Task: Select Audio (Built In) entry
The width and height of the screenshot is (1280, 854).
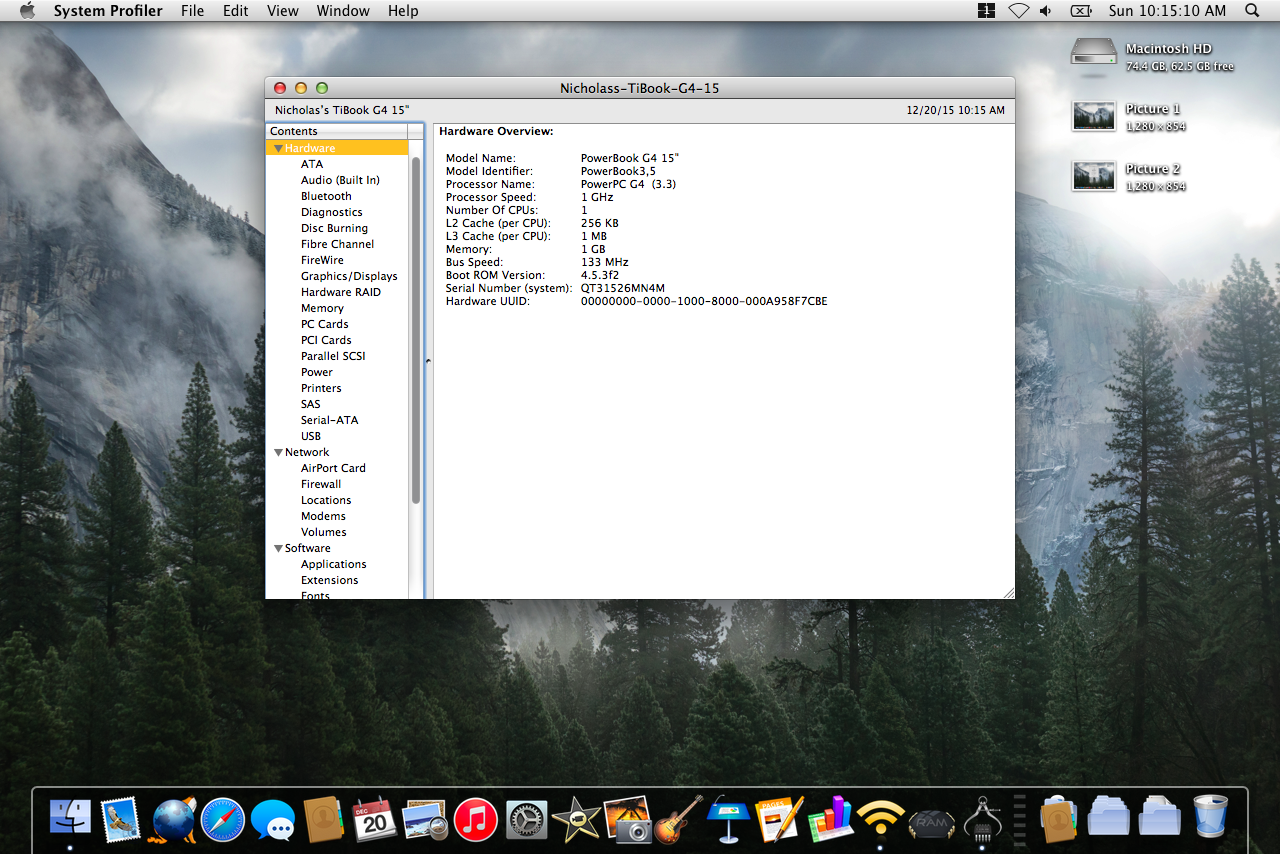Action: (x=340, y=180)
